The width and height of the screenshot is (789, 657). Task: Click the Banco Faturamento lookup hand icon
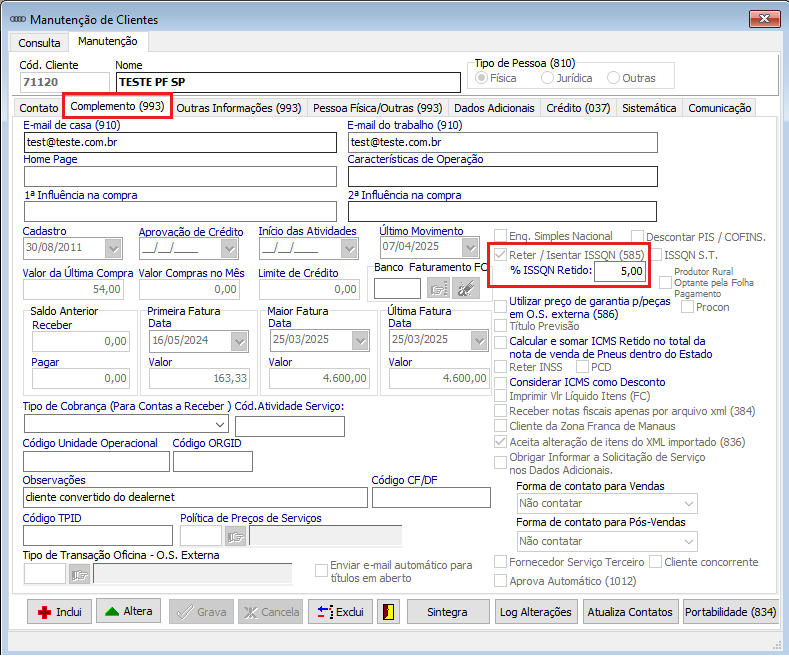(x=438, y=289)
